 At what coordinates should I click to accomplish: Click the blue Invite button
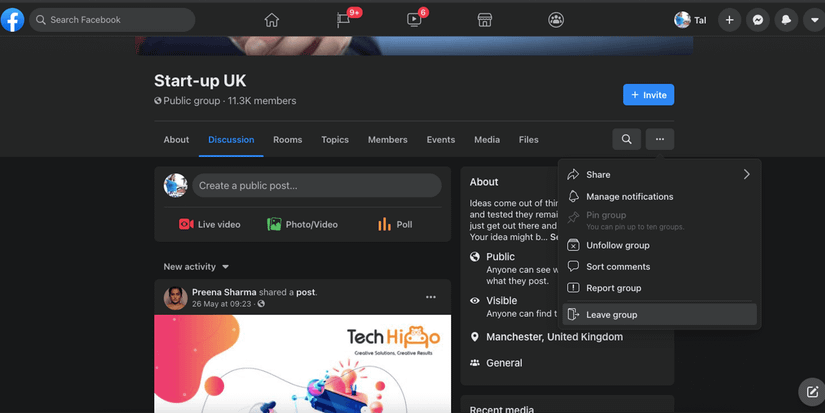click(648, 95)
